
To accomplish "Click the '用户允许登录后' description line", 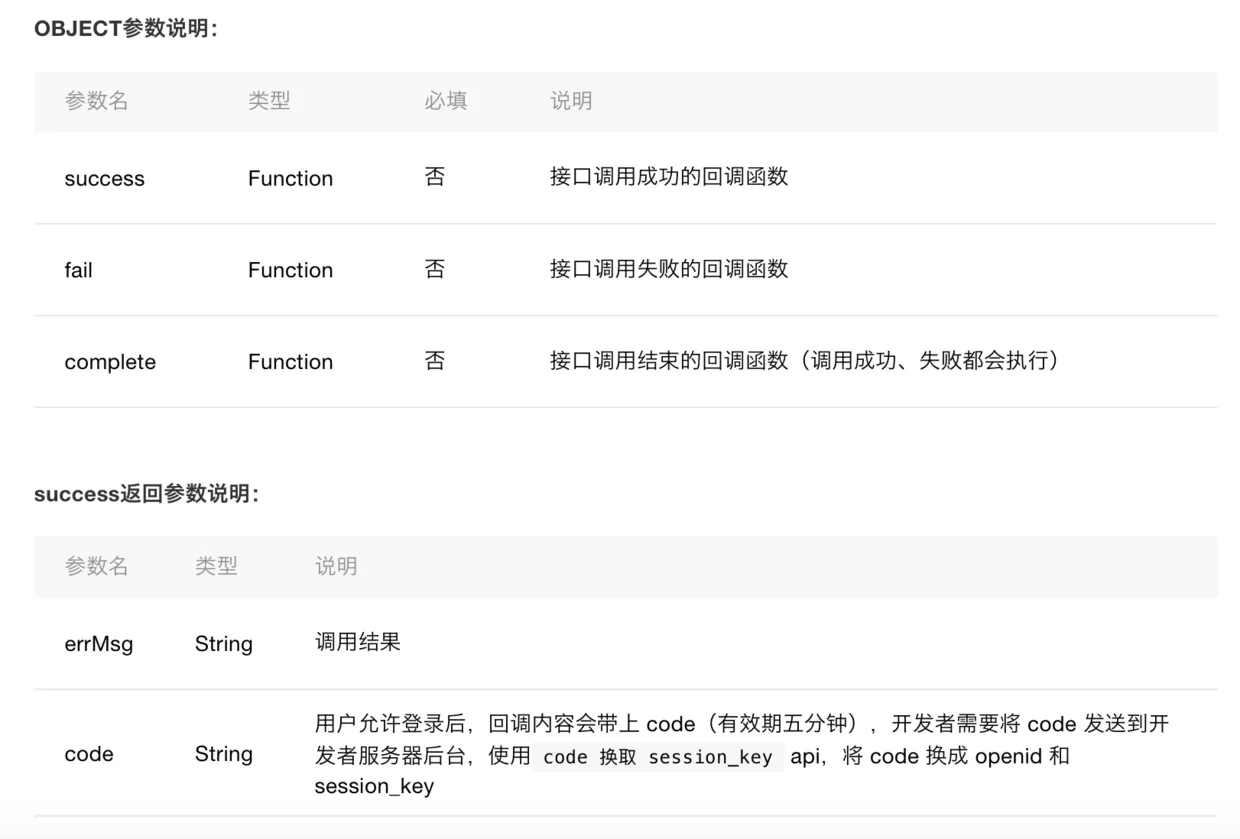I will tap(742, 724).
